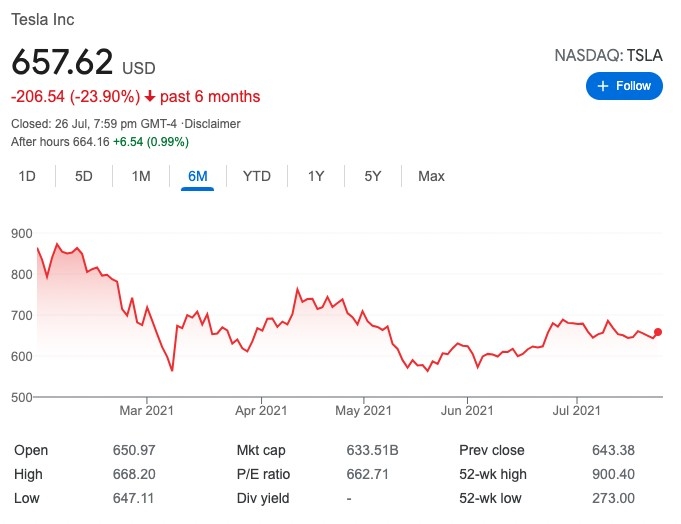Select the 1D time range tab
This screenshot has height=524, width=681.
pyautogui.click(x=27, y=176)
